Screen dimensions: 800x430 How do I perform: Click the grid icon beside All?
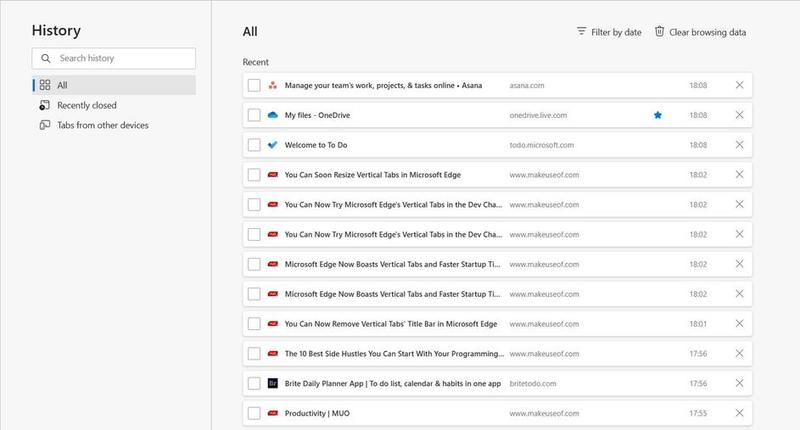pos(45,85)
